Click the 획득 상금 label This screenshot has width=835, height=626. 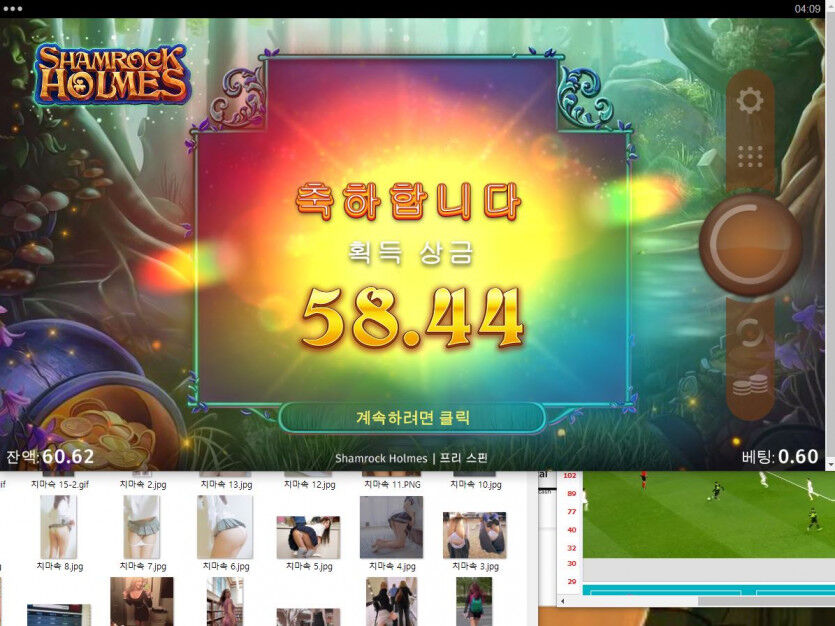410,252
